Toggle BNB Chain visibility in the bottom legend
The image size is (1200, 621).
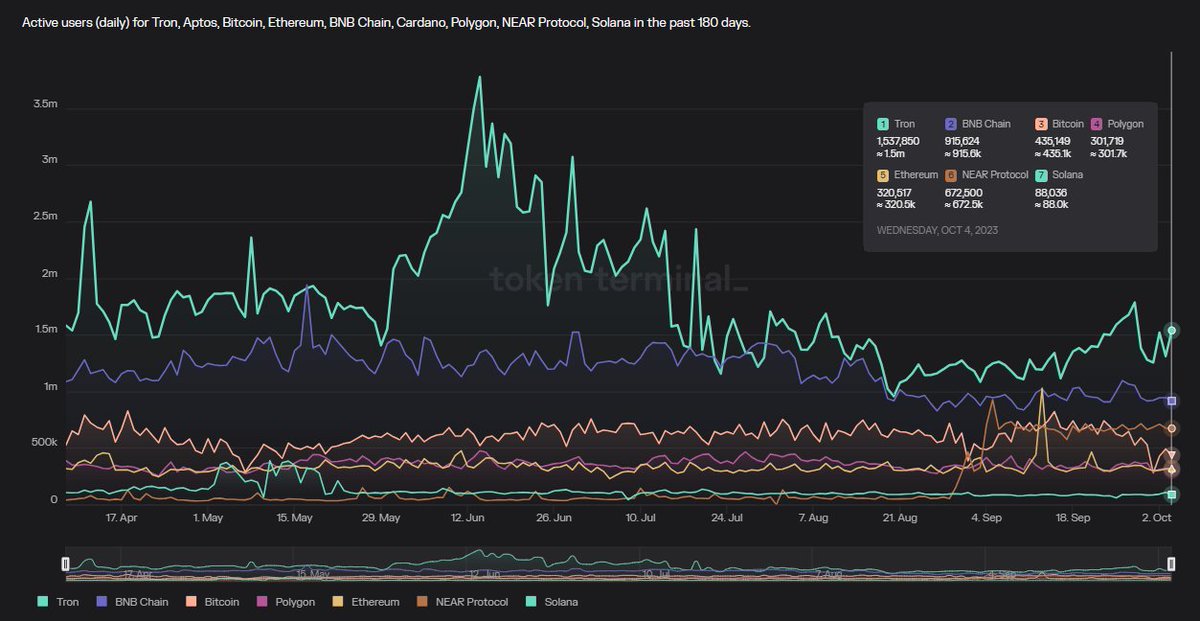pos(132,602)
